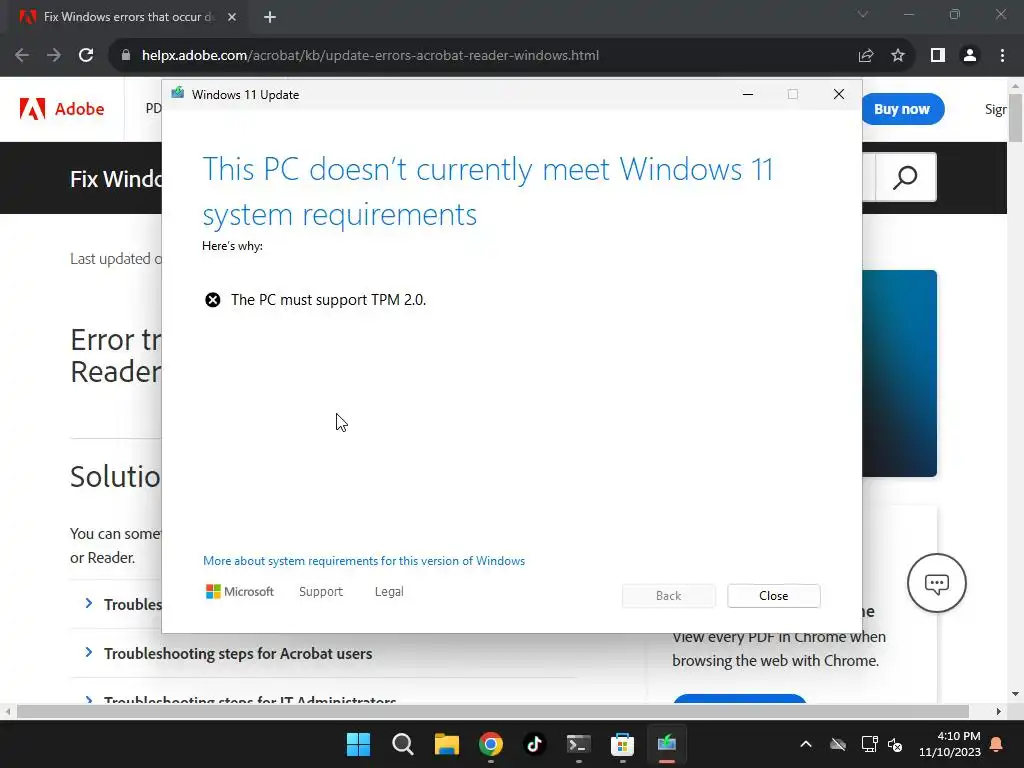Open the Support link in update dialog

(321, 592)
